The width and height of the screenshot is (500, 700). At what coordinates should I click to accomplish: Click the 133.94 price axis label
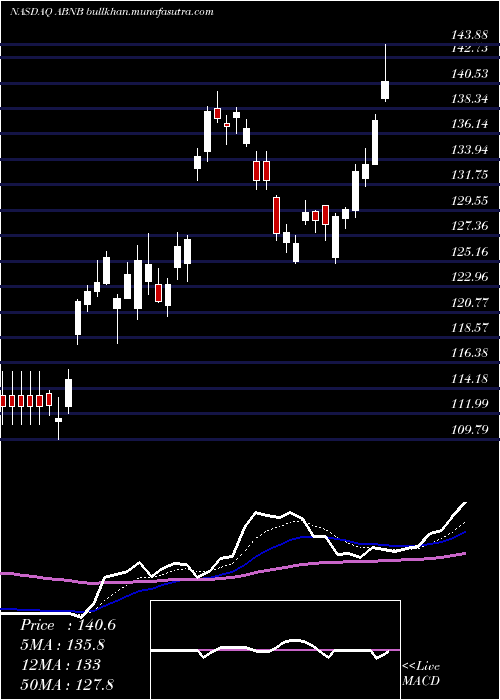(470, 150)
